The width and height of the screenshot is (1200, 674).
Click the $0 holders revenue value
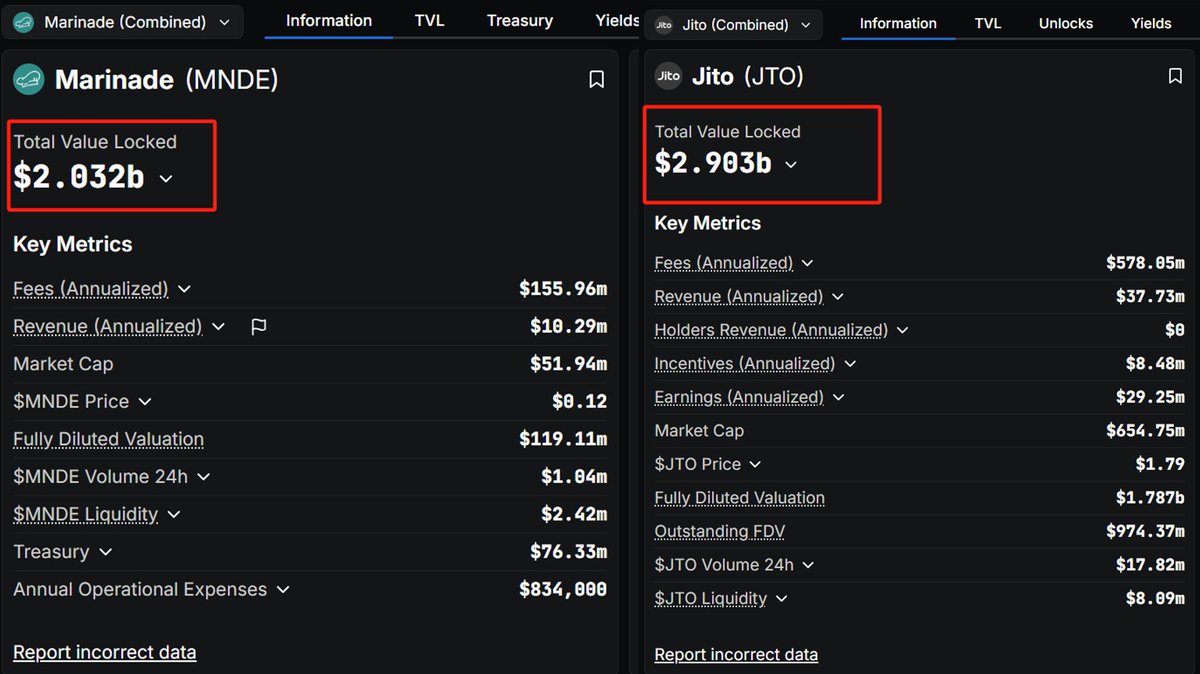[1175, 330]
